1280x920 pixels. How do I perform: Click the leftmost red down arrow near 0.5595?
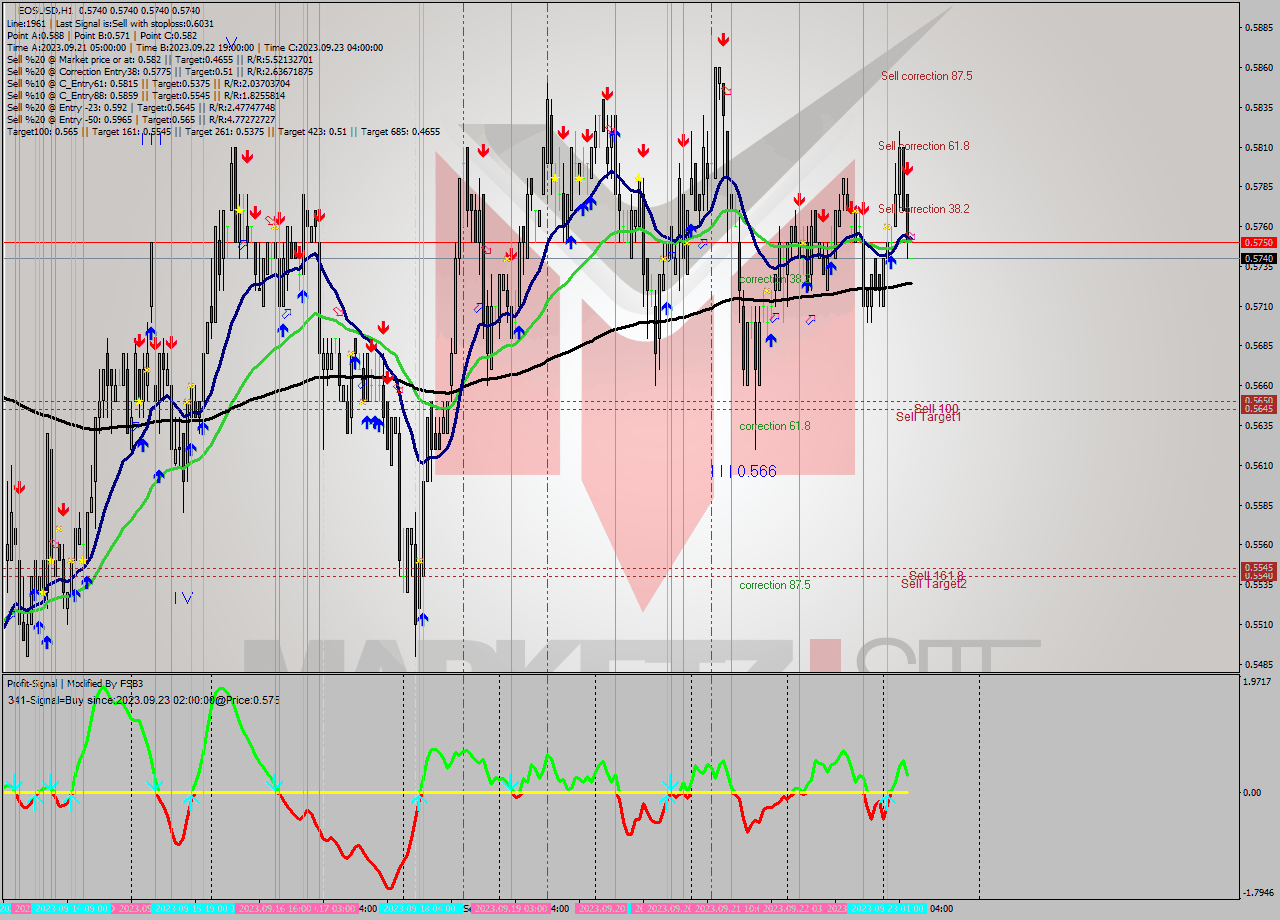(18, 490)
